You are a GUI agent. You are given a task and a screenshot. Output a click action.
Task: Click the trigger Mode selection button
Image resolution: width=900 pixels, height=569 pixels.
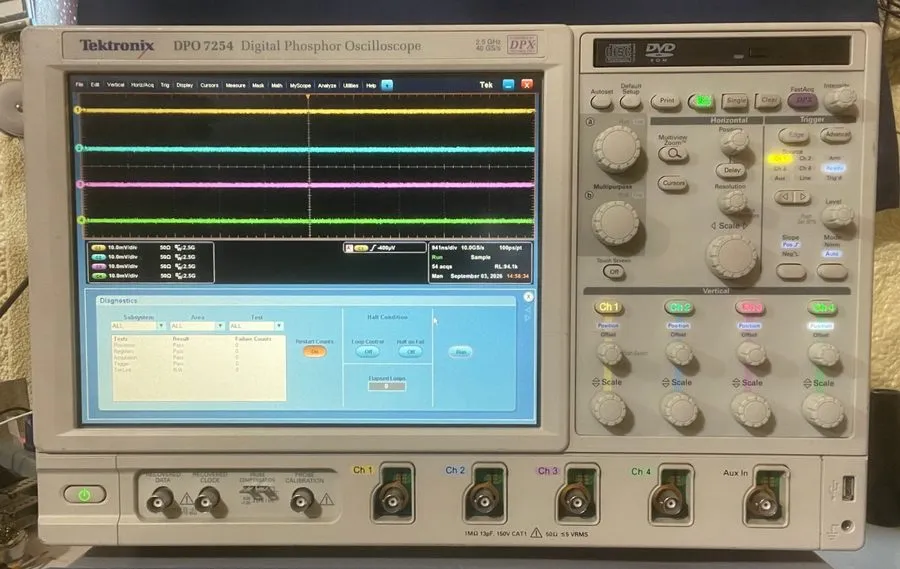click(832, 272)
